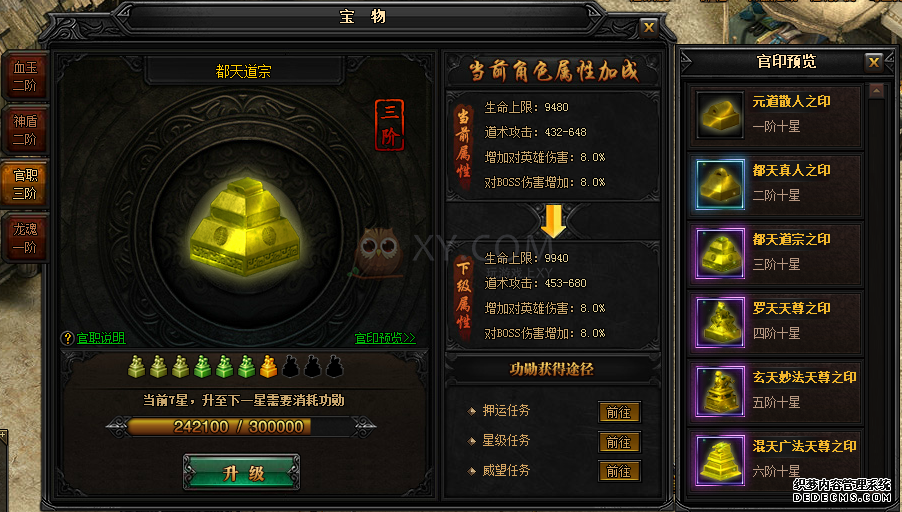902x512 pixels.
Task: Switch to the 血玉 二阶 tab
Action: 25,77
